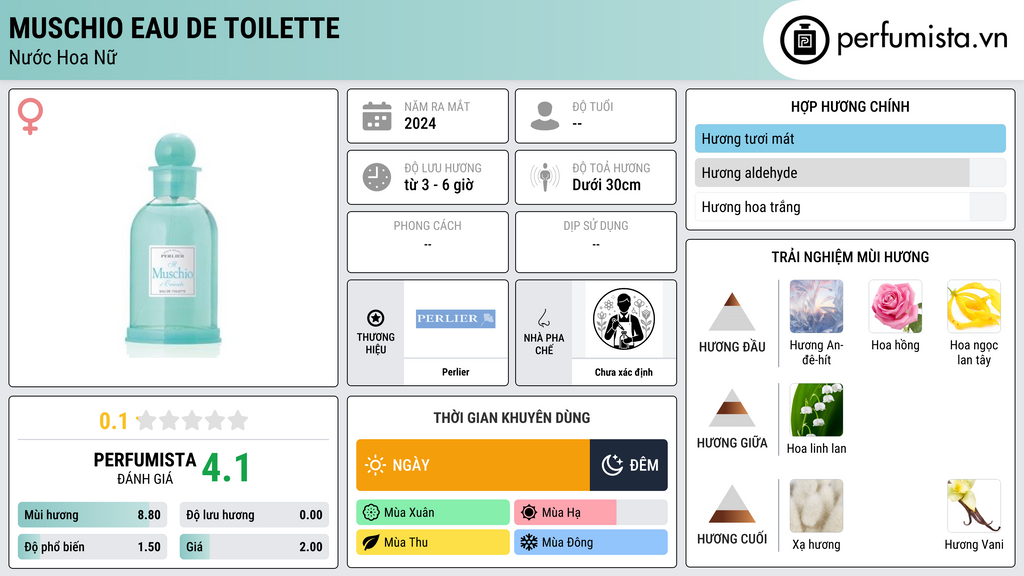Click the launch year value 2024

coord(420,123)
